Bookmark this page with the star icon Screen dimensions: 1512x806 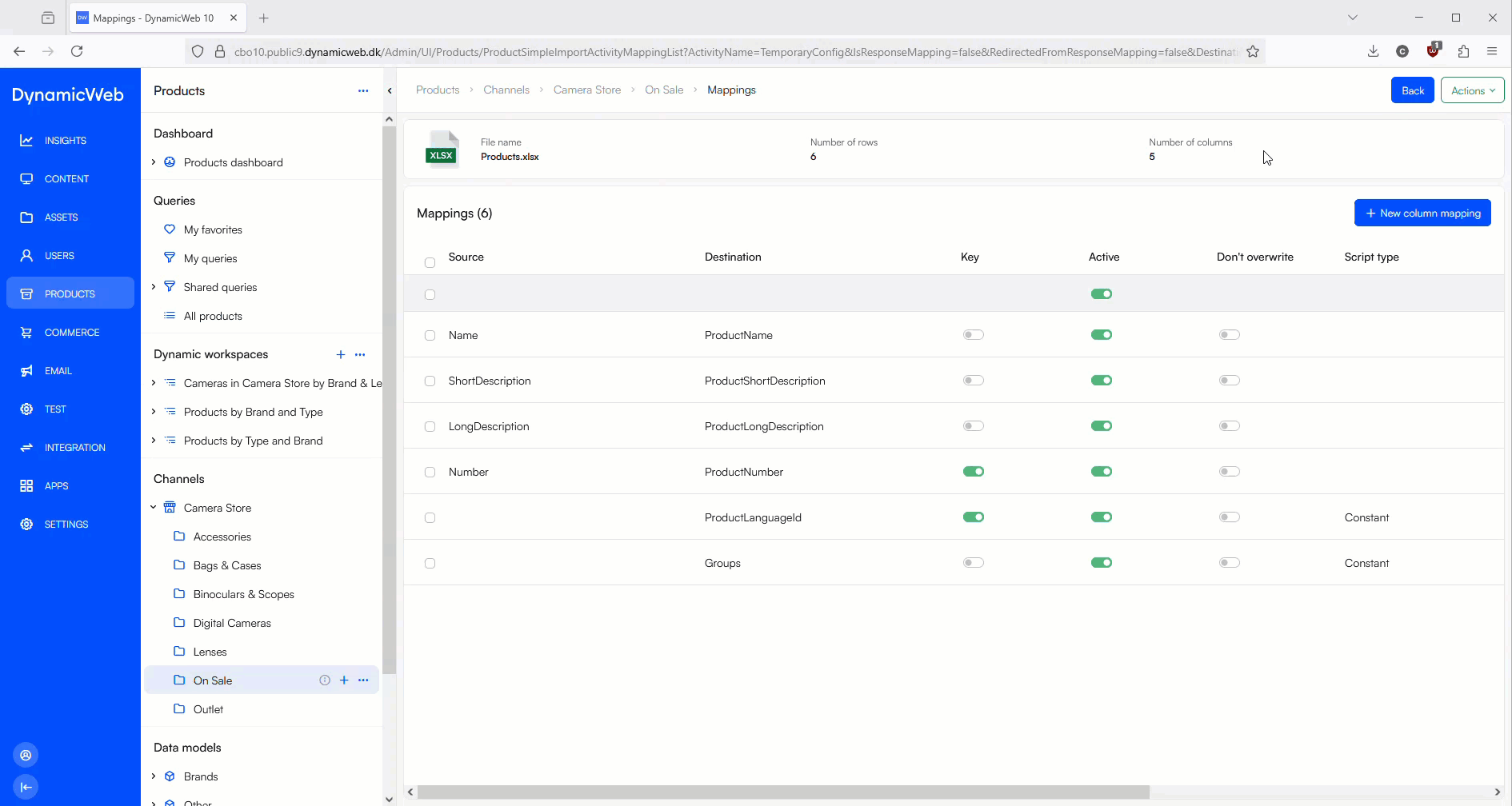click(x=1253, y=52)
